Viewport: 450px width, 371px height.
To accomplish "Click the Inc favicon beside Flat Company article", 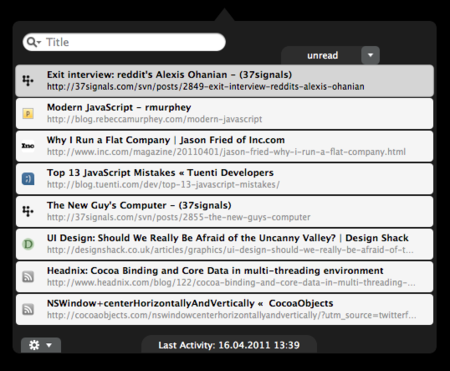I will click(x=28, y=146).
